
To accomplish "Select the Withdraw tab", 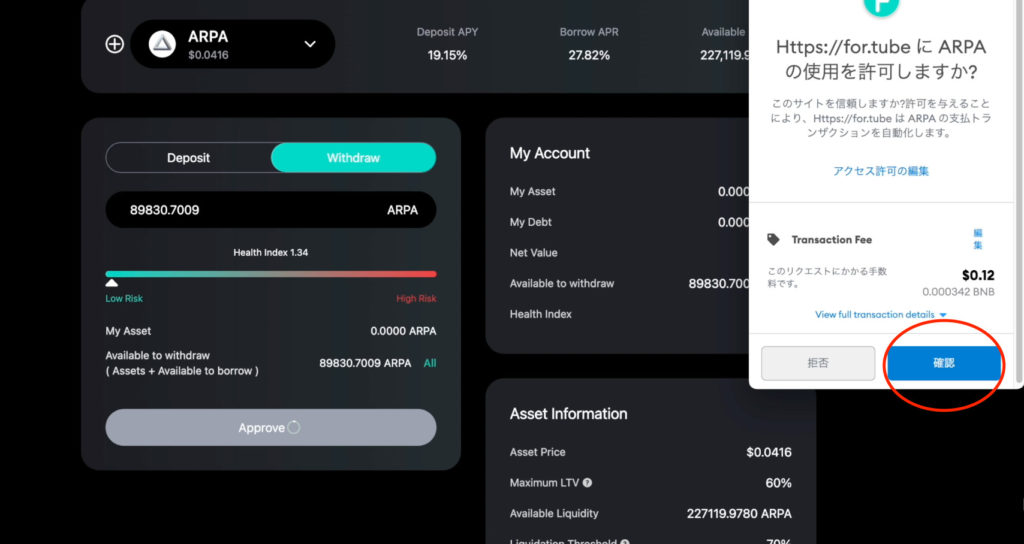I will click(353, 158).
